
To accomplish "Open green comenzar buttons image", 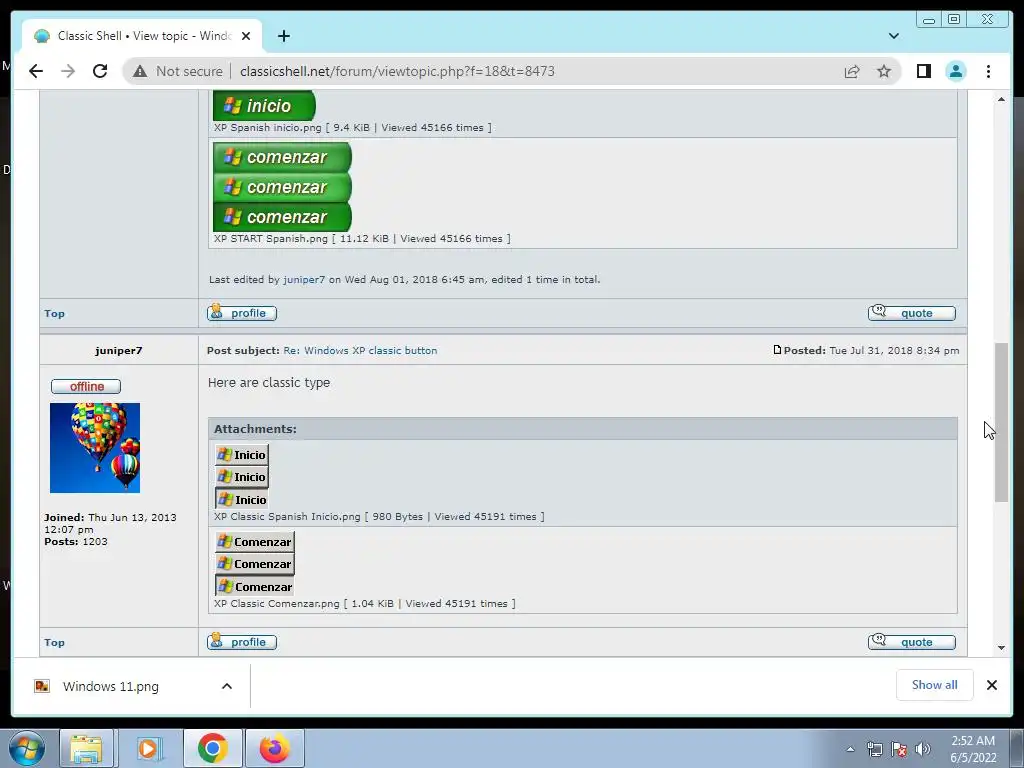I will 282,187.
